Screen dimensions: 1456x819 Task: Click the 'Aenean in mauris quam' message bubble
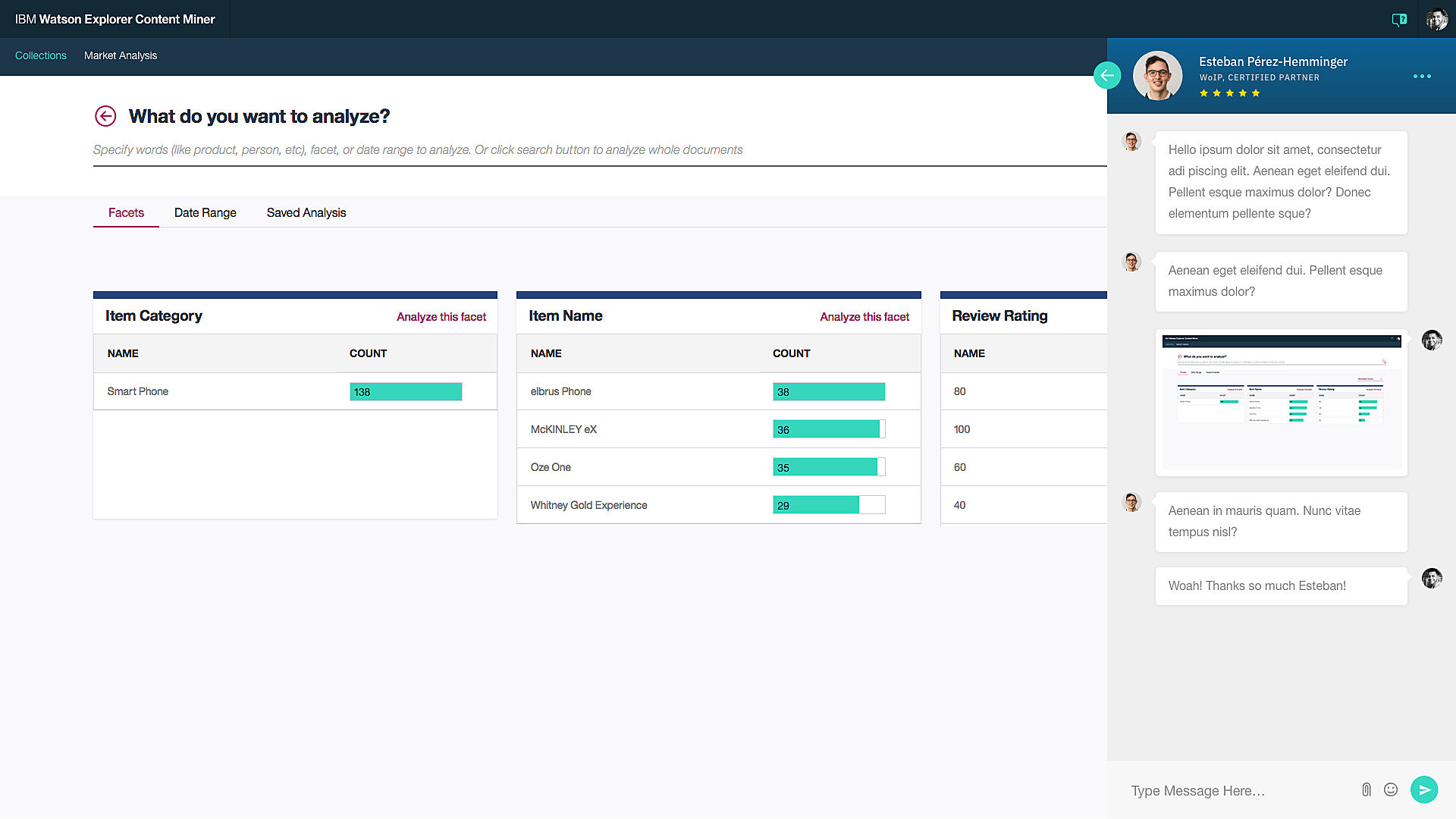pos(1281,522)
